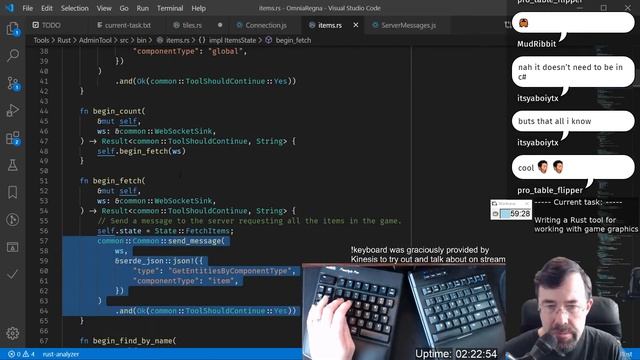Click the VS Code logo icon

pyautogui.click(x=10, y=8)
